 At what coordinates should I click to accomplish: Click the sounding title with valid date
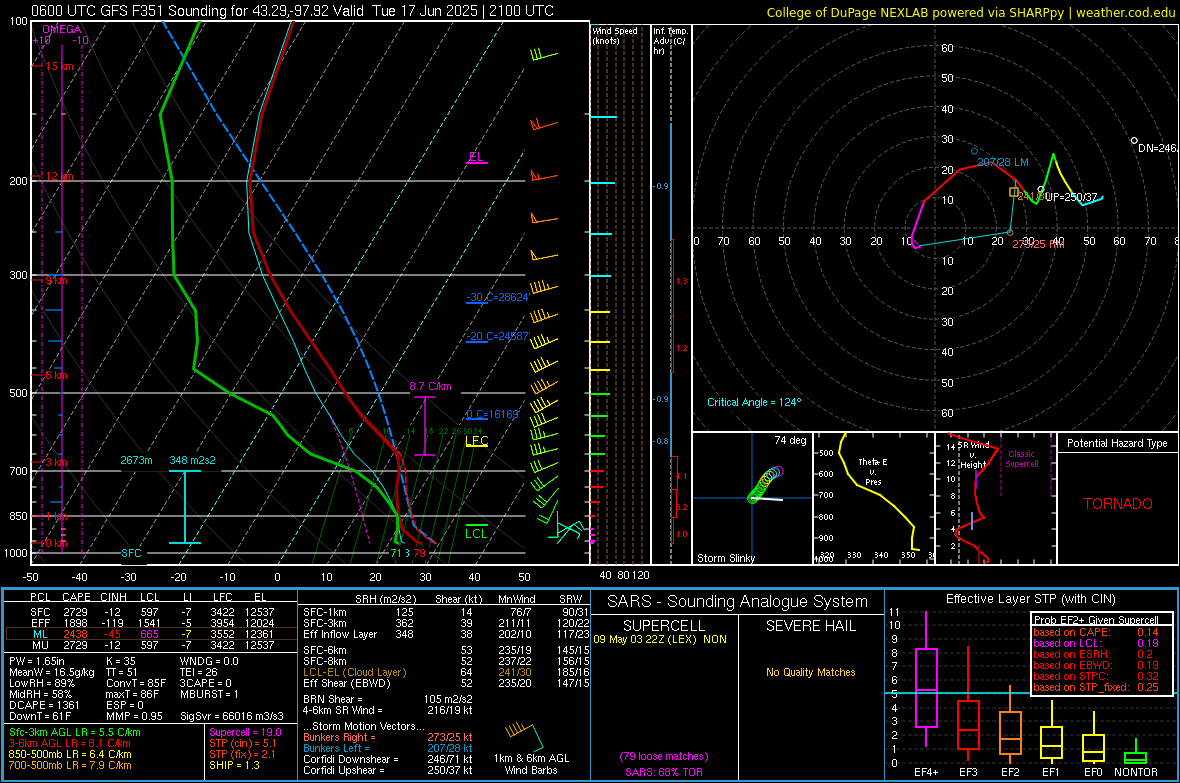tap(293, 11)
